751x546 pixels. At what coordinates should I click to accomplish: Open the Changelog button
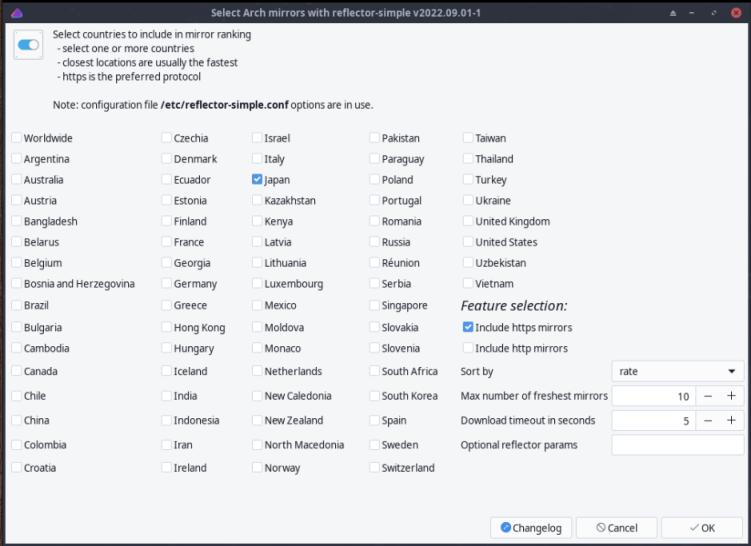531,528
